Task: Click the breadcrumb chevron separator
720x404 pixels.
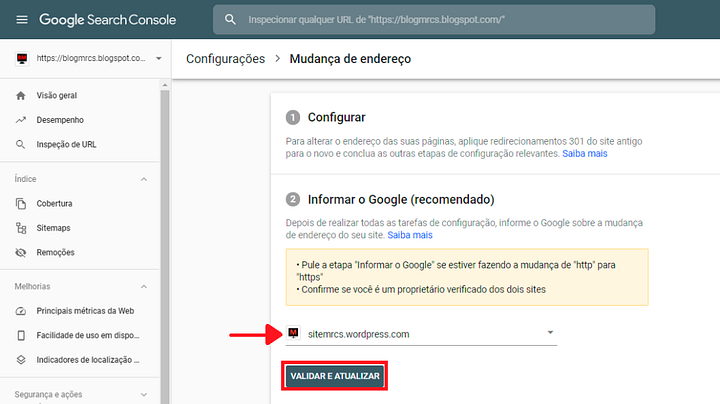Action: (x=277, y=59)
